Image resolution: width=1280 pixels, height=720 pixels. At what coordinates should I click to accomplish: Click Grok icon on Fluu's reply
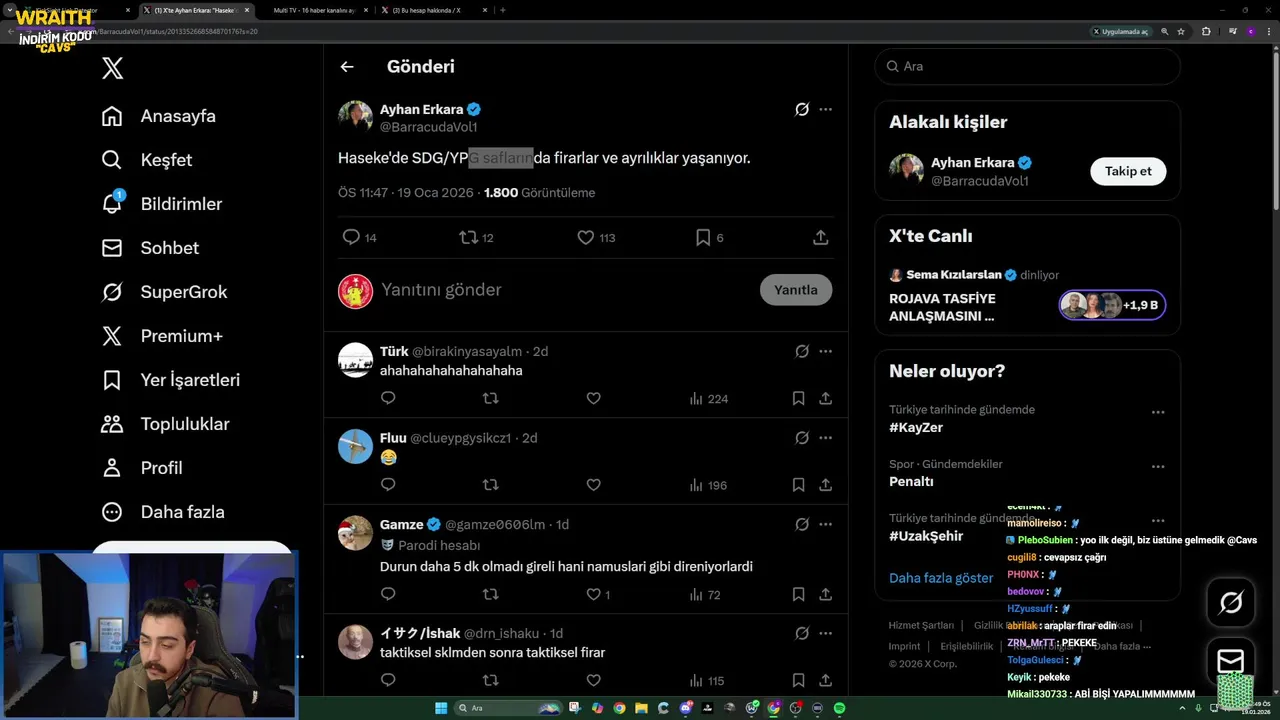pyautogui.click(x=802, y=438)
